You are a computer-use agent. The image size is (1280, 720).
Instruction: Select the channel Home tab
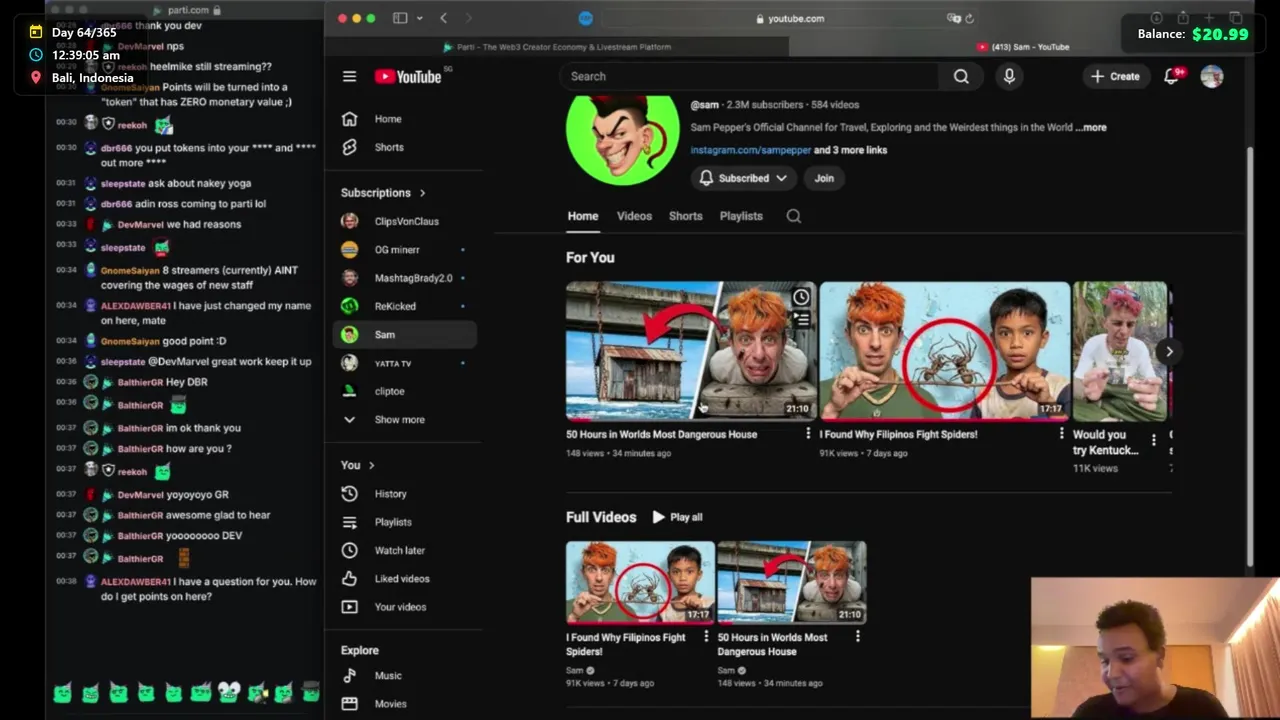583,216
